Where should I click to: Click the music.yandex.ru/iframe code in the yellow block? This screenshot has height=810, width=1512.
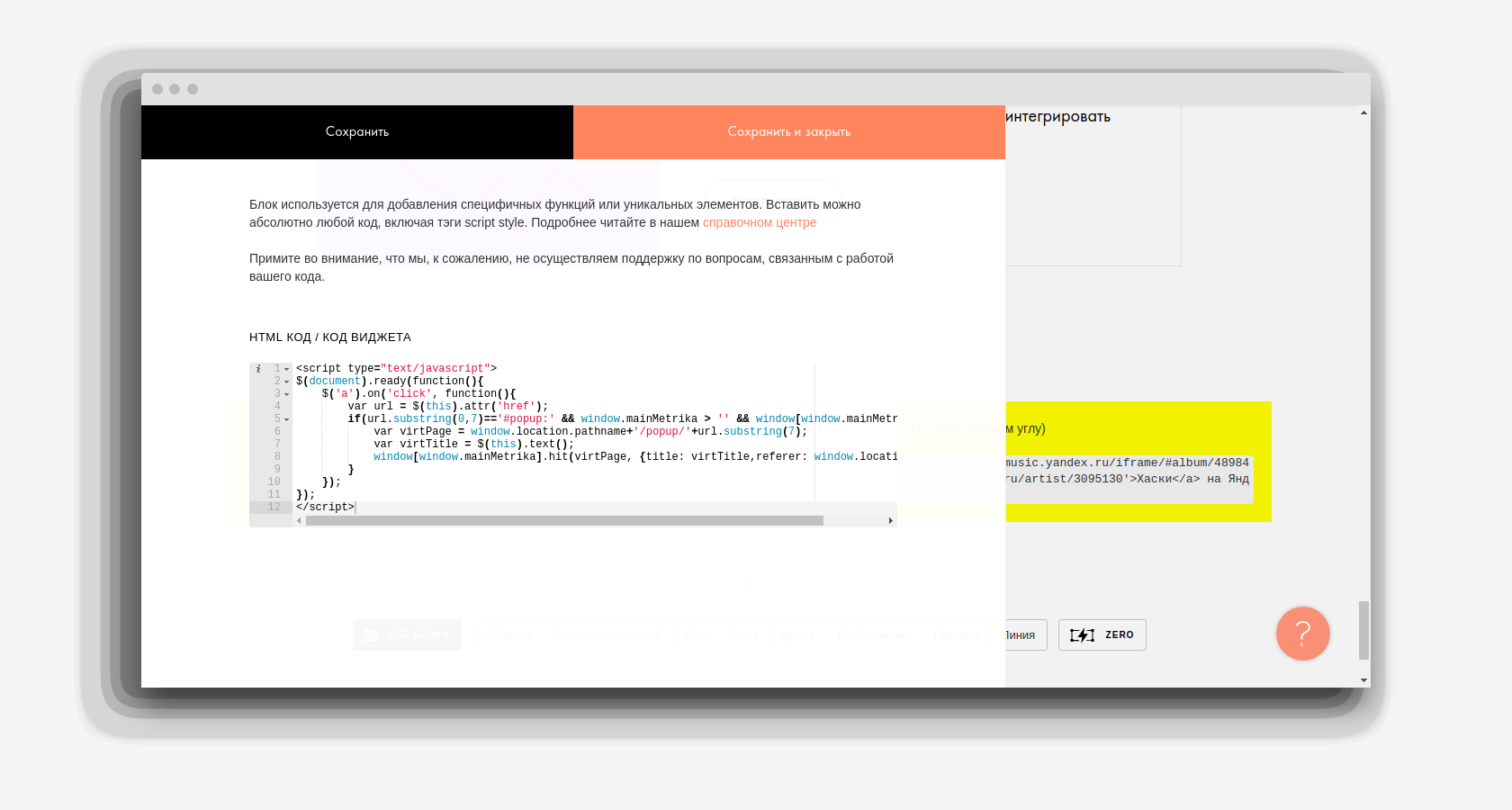tap(1127, 463)
